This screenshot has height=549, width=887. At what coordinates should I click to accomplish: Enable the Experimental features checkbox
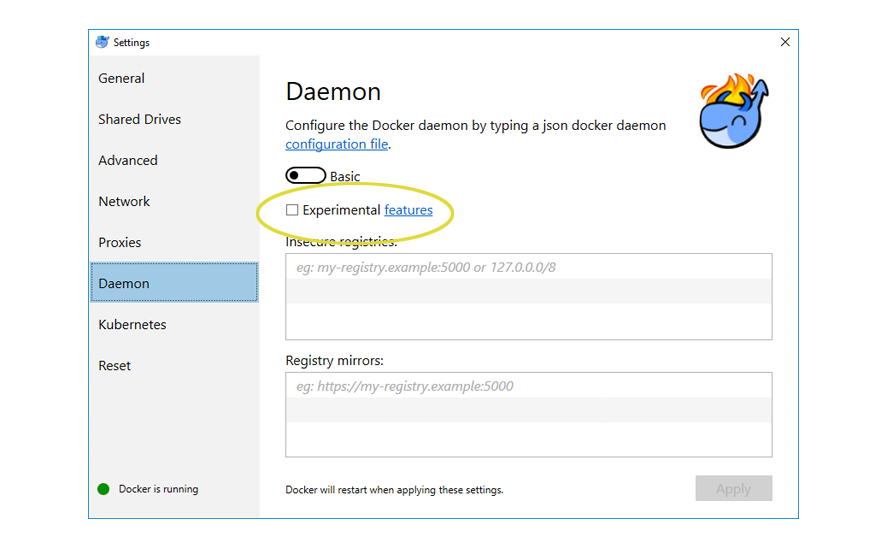click(x=292, y=210)
